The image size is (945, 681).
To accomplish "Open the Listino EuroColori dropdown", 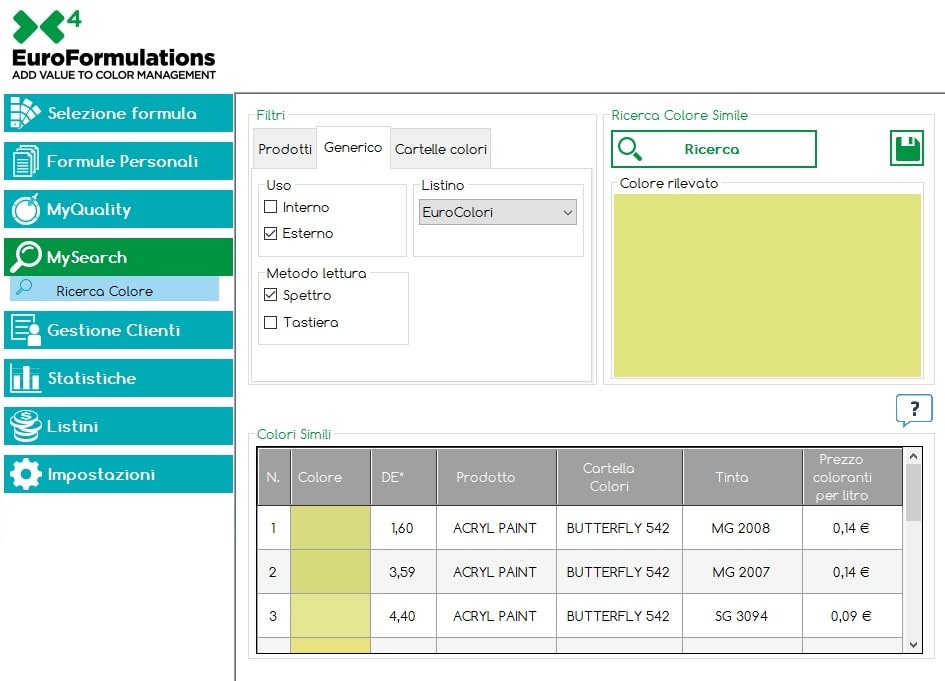I will [498, 212].
